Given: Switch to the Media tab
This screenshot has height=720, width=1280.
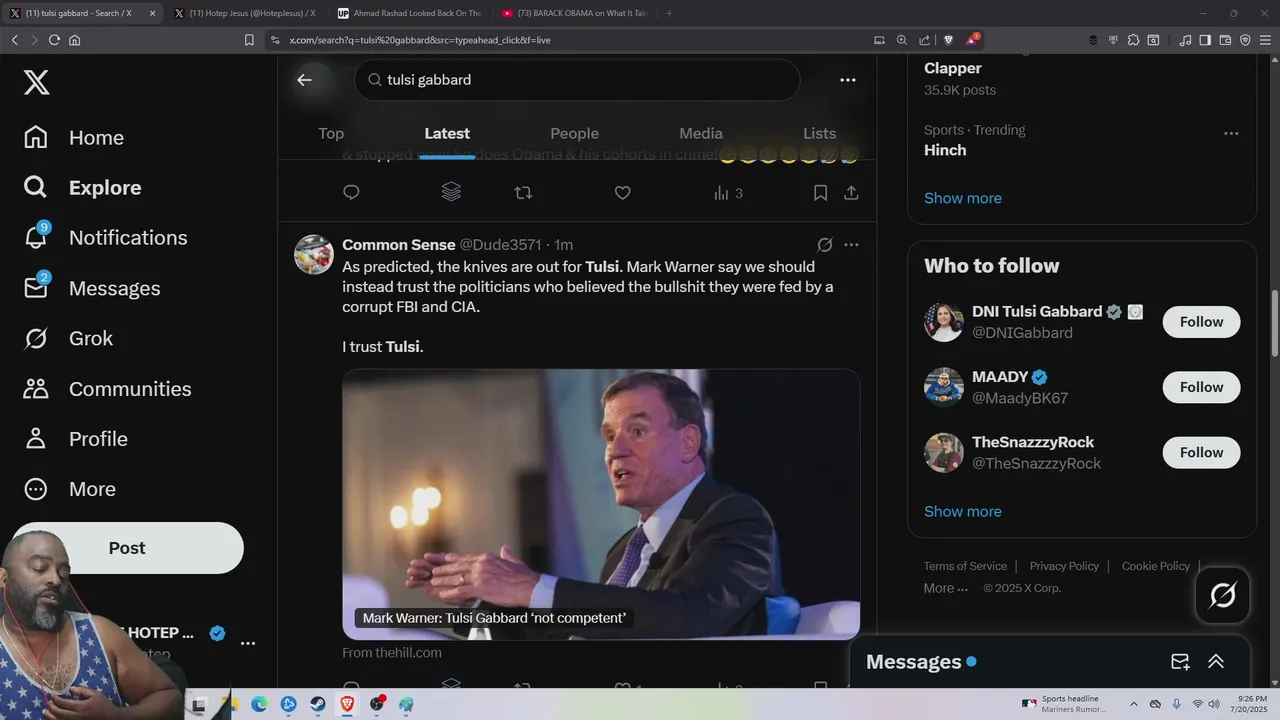Looking at the screenshot, I should coord(701,133).
